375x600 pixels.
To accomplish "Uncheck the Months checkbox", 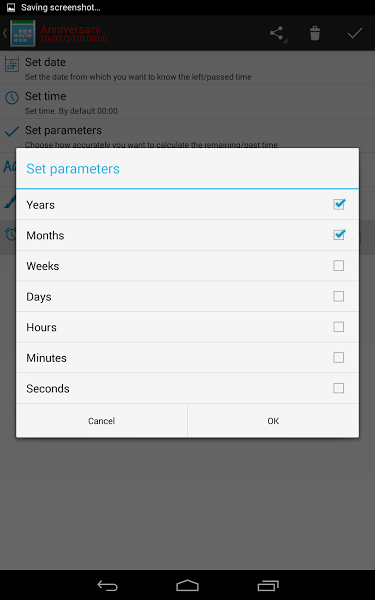I will pos(339,235).
